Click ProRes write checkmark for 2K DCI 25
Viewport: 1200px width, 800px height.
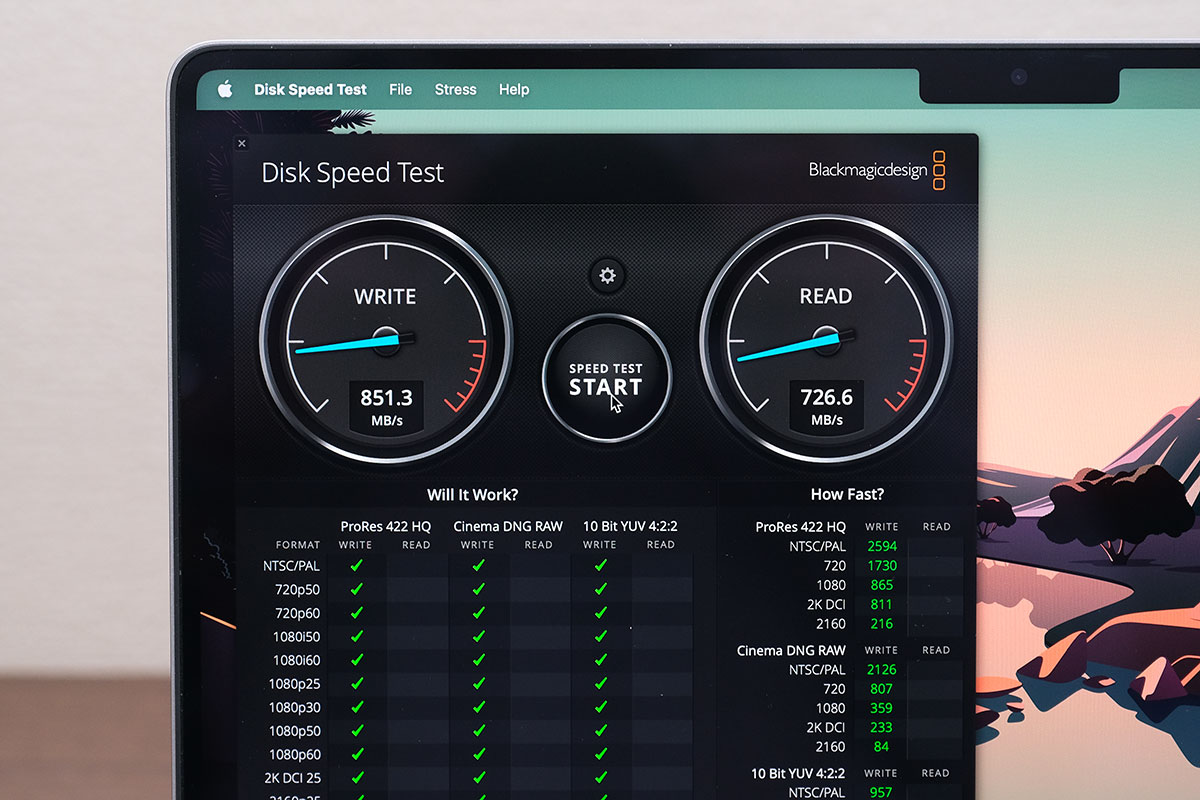(x=356, y=779)
